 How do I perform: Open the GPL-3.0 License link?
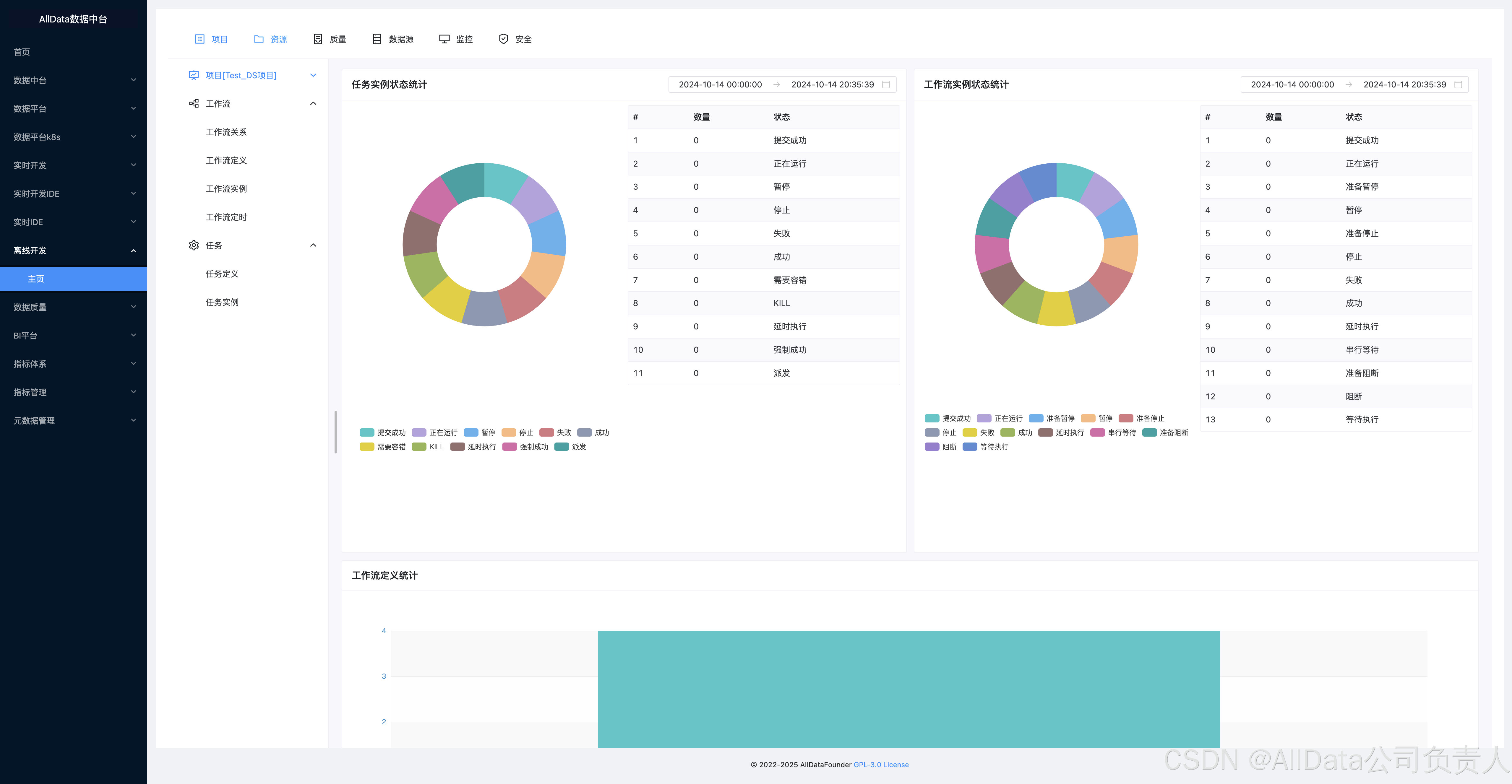point(880,765)
